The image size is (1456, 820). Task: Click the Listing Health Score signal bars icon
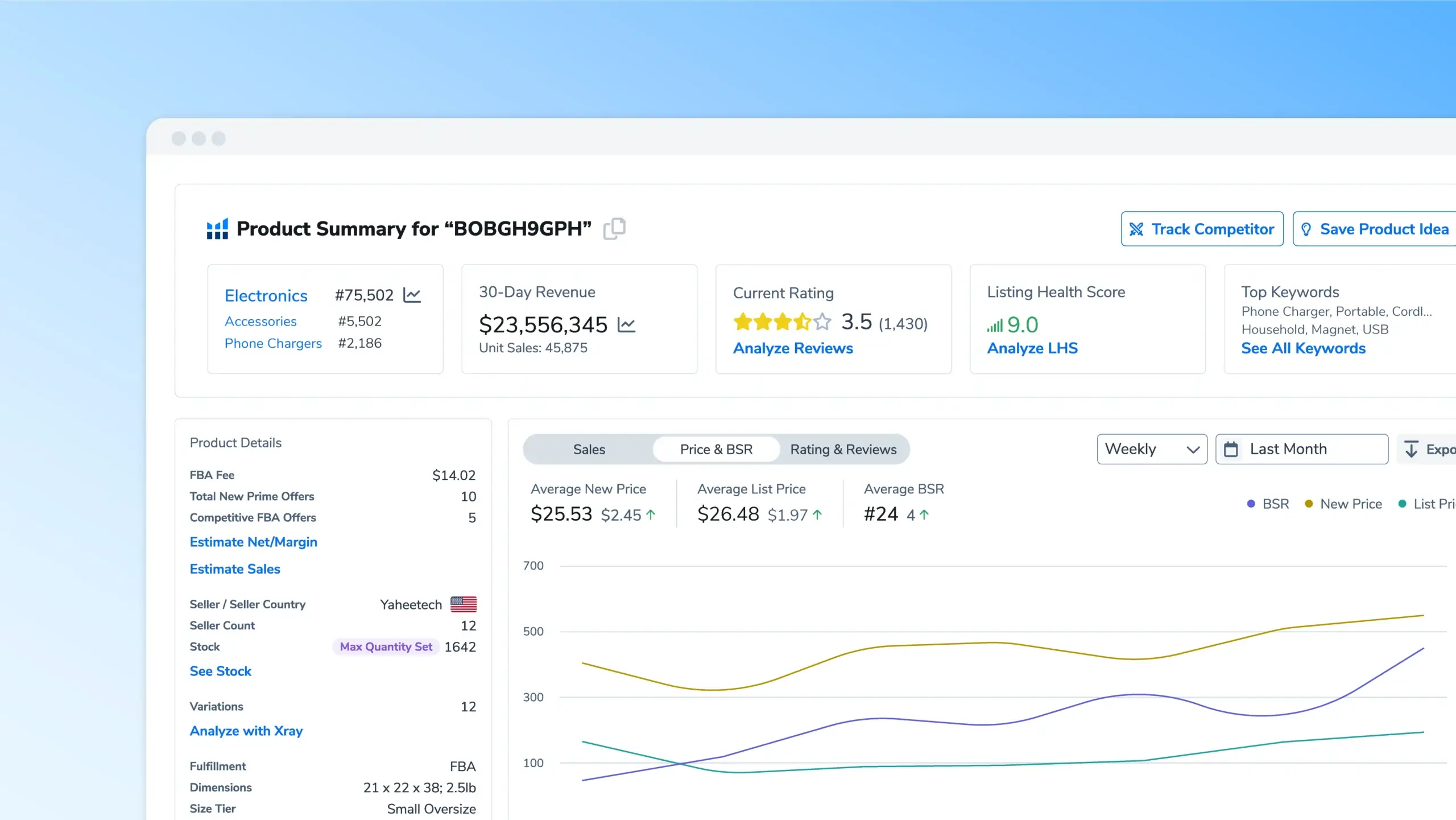(x=995, y=325)
